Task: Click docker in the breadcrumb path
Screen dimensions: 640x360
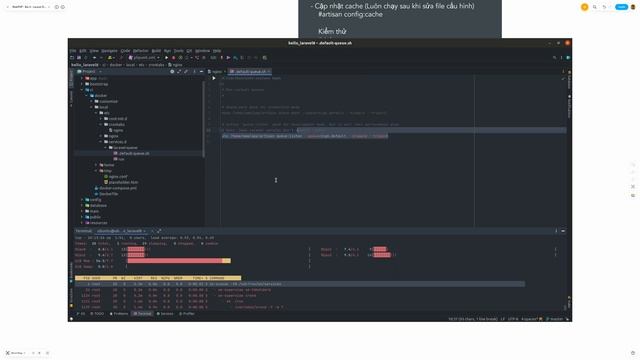Action: pos(116,65)
